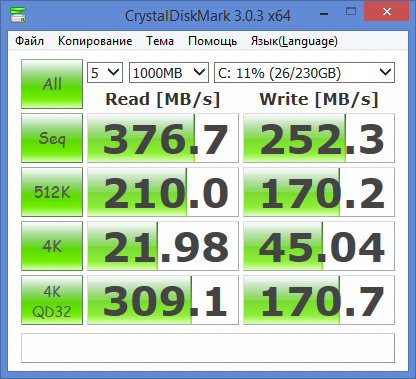Image resolution: width=416 pixels, height=379 pixels.
Task: Click the Seq read result 376.7
Action: (163, 138)
